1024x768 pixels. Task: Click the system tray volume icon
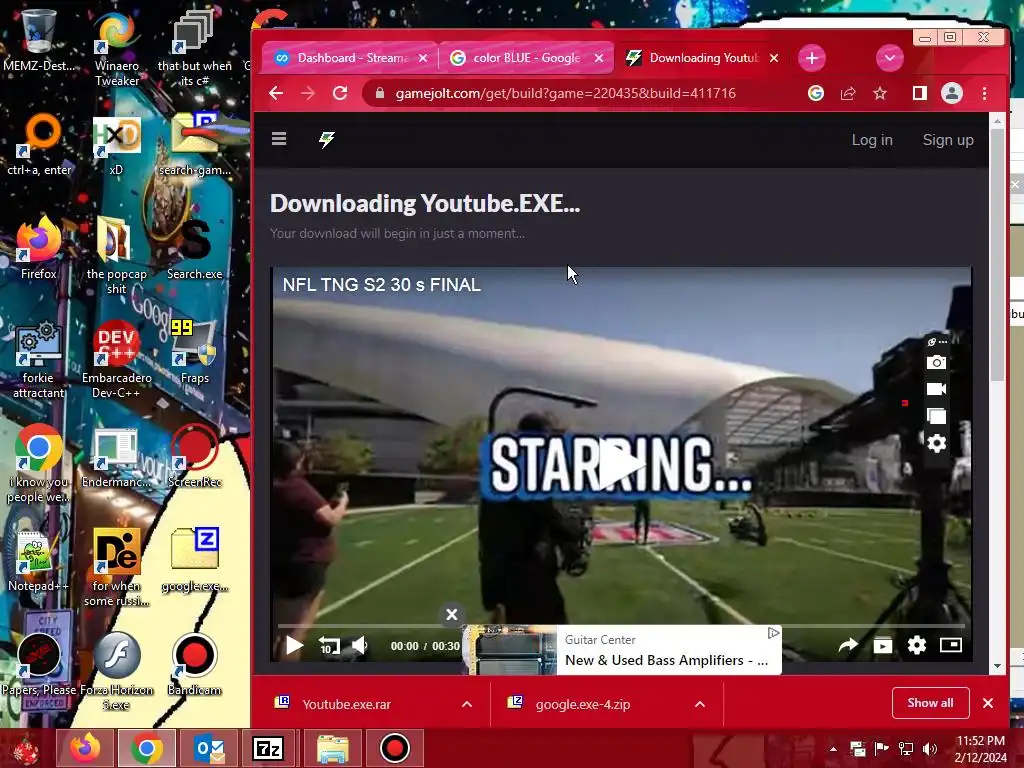tap(930, 749)
